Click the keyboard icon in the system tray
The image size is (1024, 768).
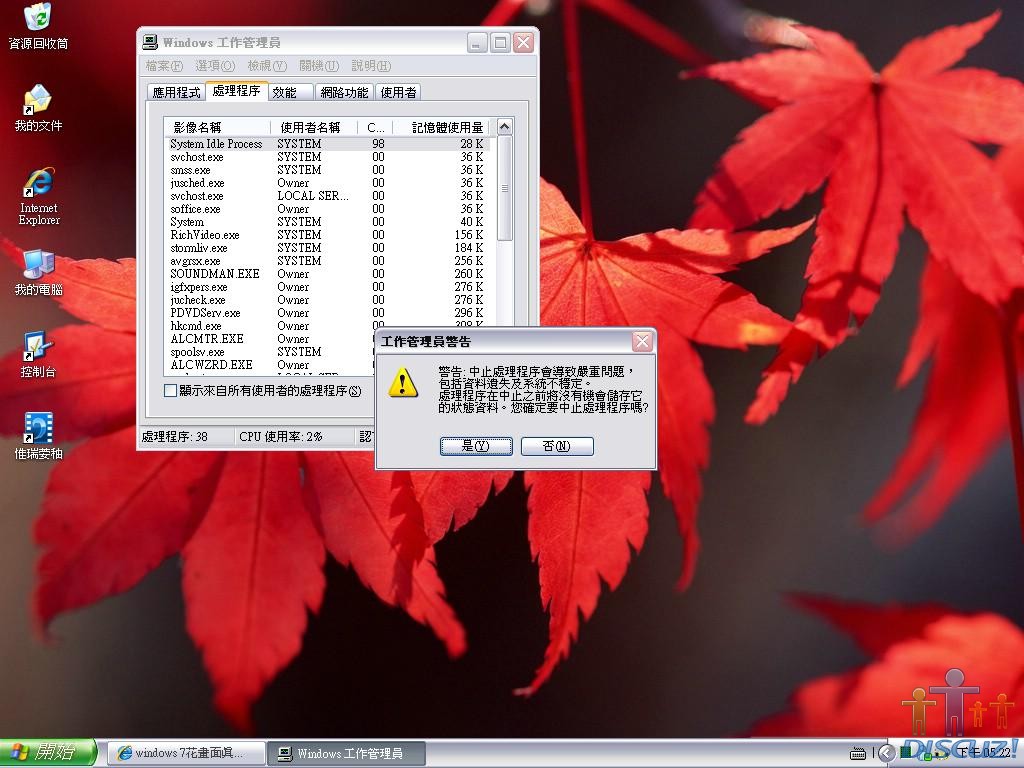click(858, 753)
